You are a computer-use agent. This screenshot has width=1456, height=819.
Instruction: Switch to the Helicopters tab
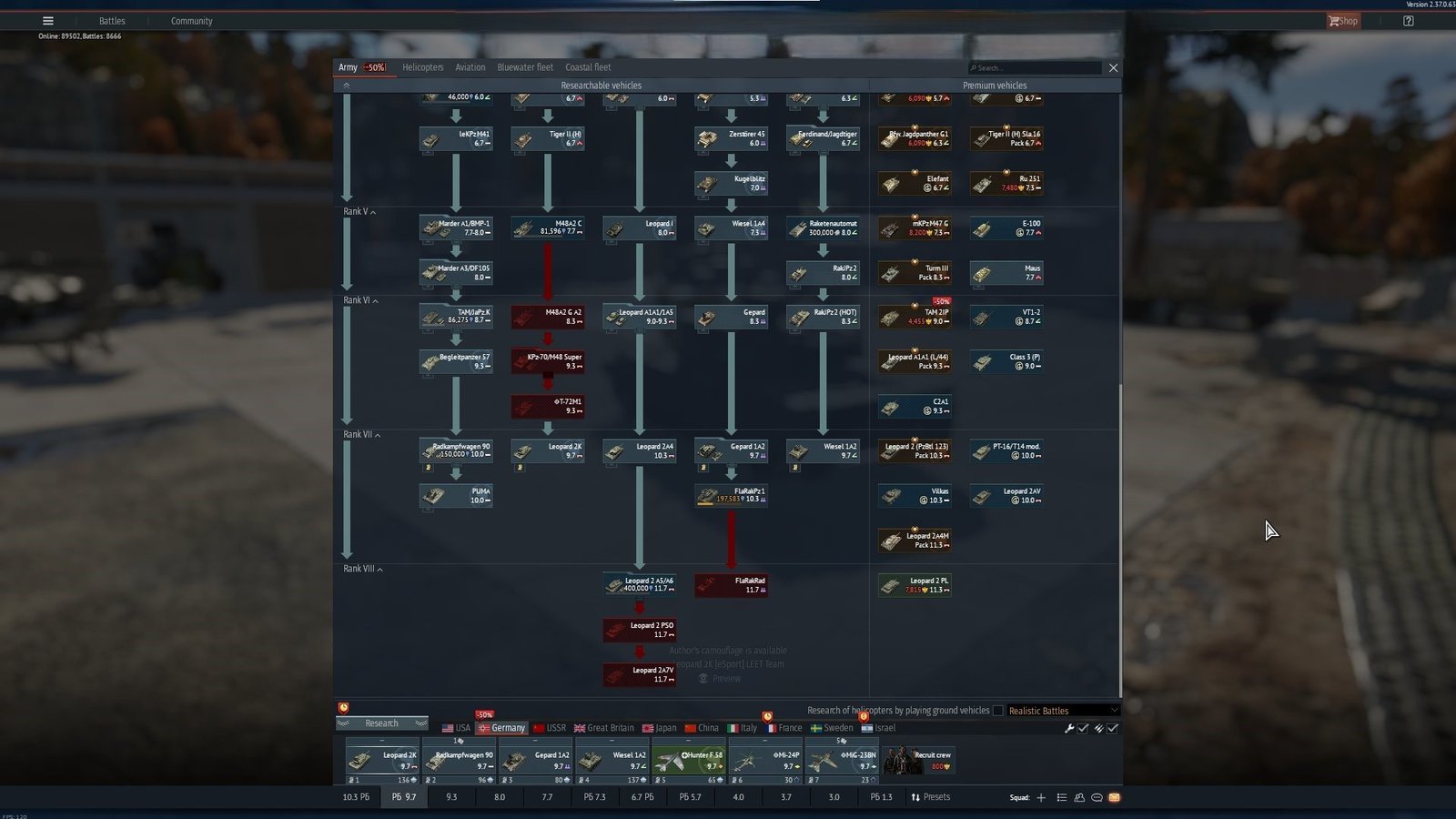click(423, 67)
